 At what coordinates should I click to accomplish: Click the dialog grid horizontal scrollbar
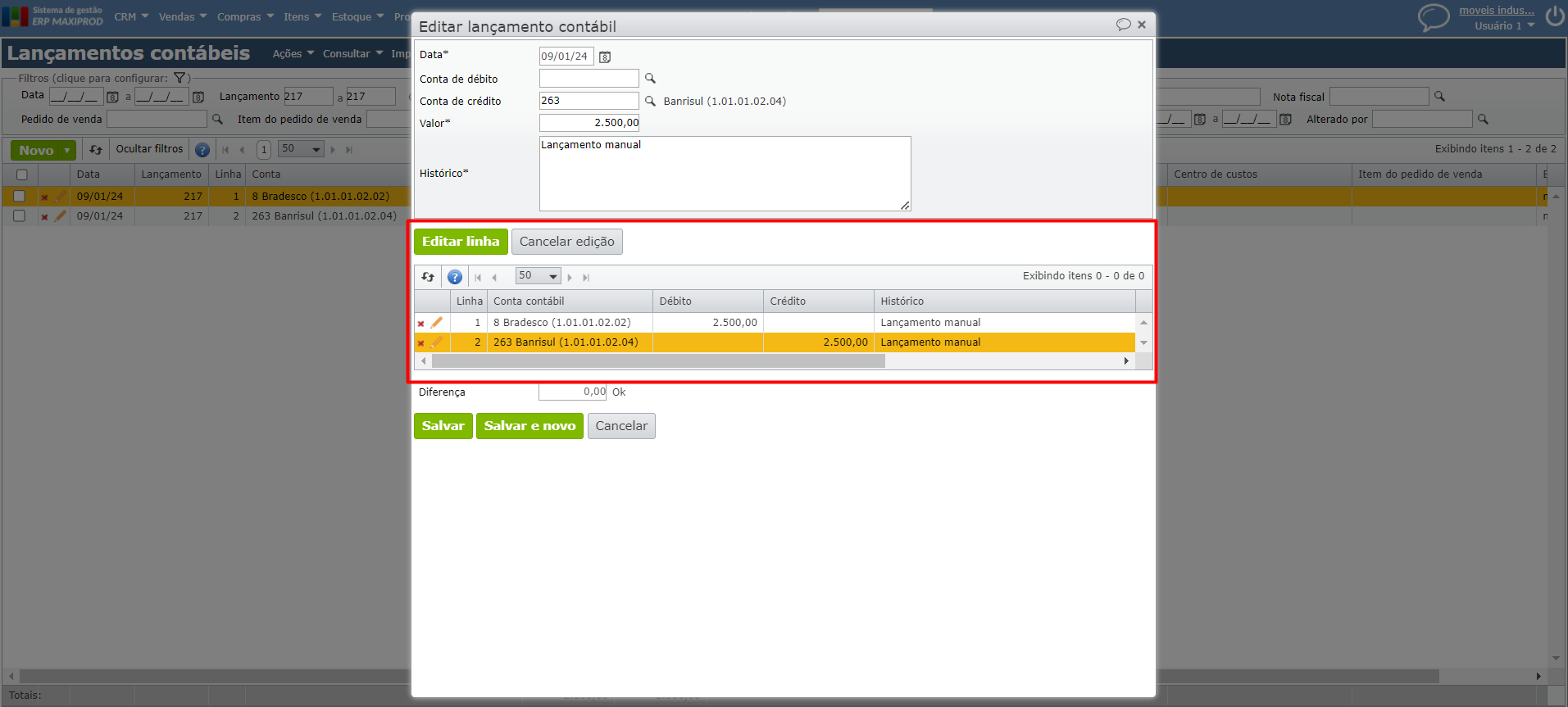click(658, 361)
